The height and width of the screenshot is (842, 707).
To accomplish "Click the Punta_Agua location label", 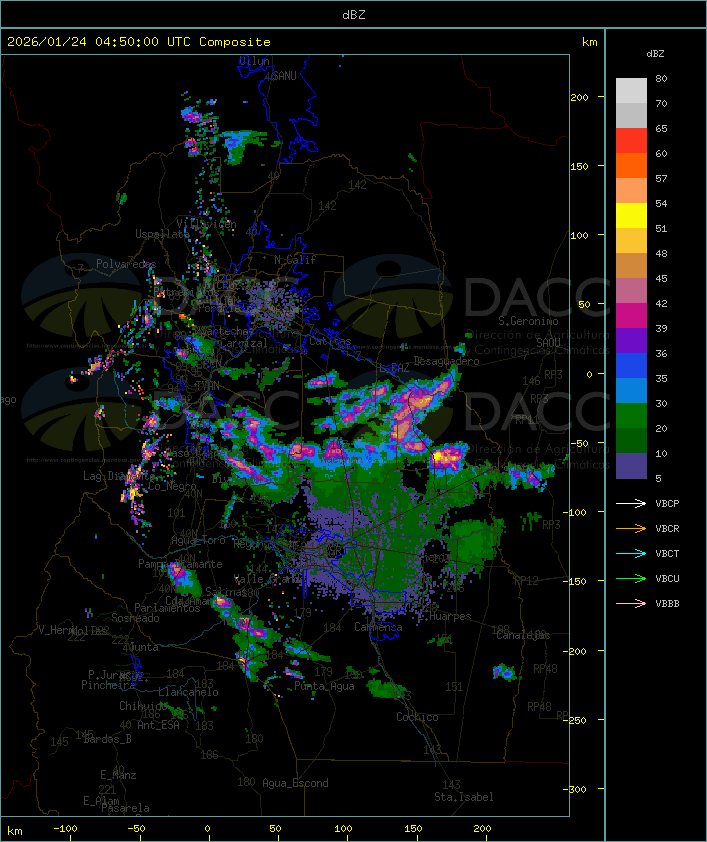I will pos(324,686).
